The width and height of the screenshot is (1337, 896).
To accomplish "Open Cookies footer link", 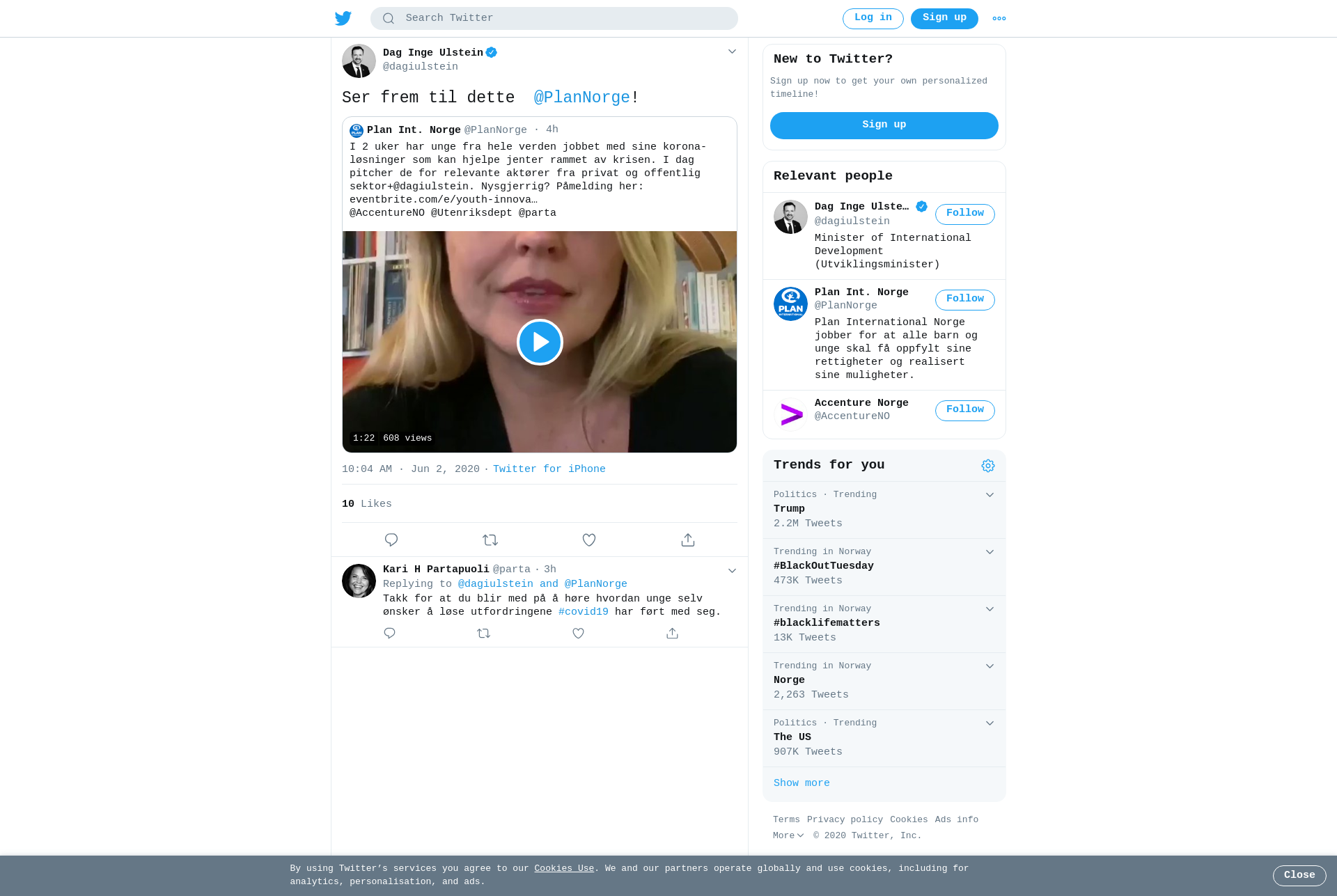I will pyautogui.click(x=909, y=819).
